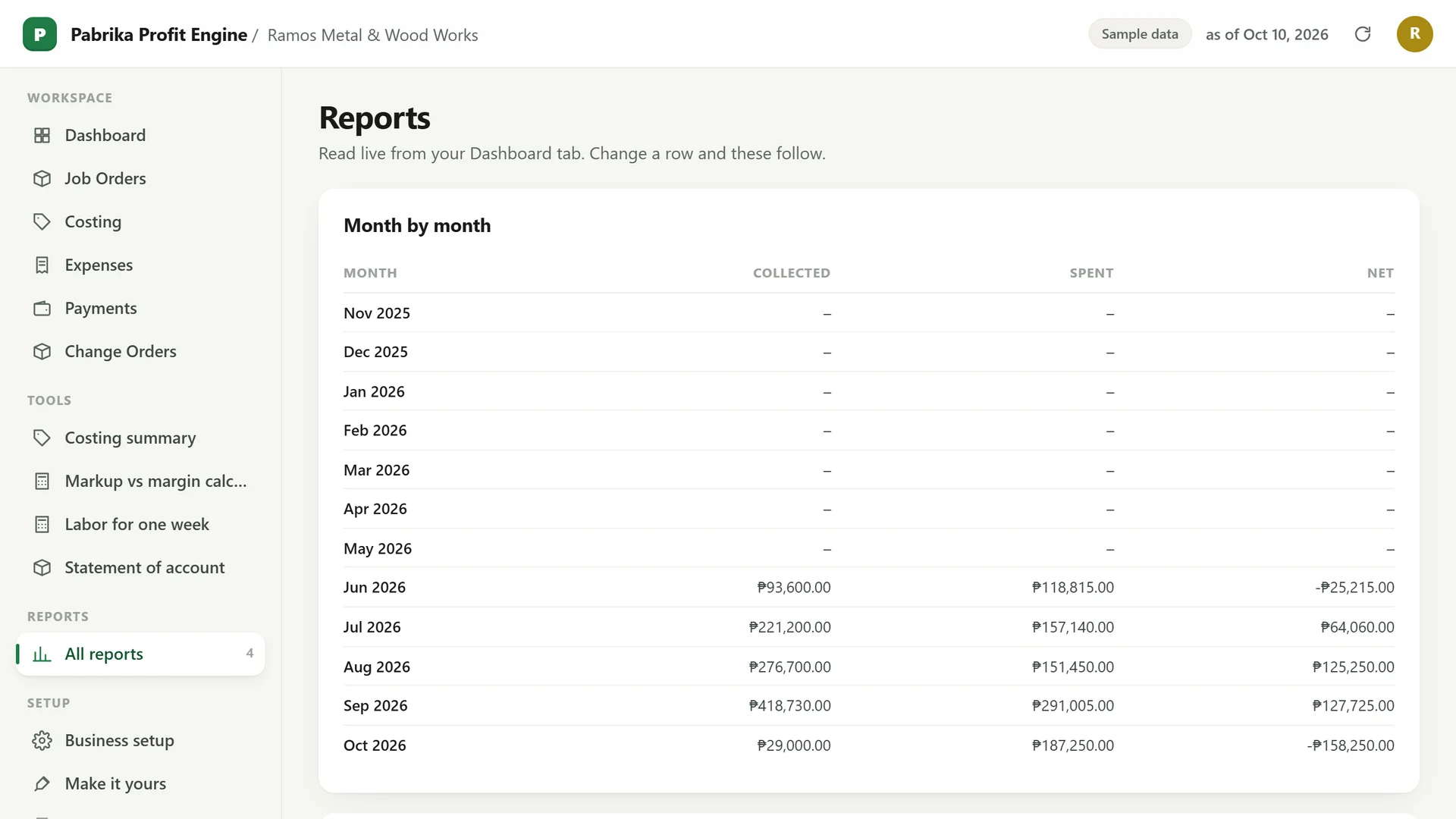Screen dimensions: 1456x819
Task: Open the Expenses section
Action: click(141, 265)
